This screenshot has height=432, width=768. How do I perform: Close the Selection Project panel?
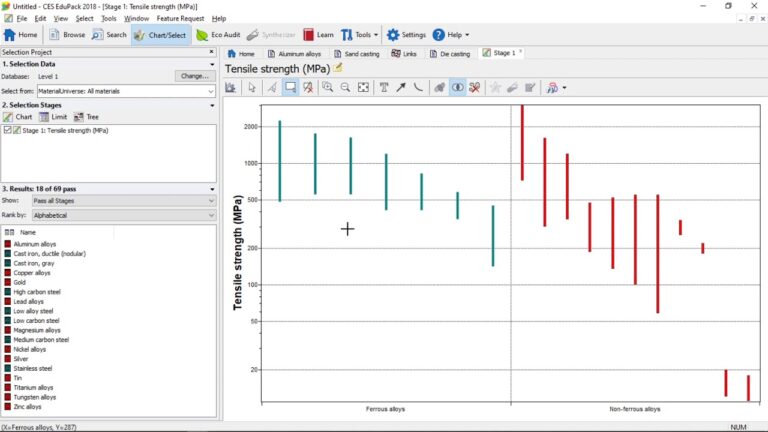[212, 51]
